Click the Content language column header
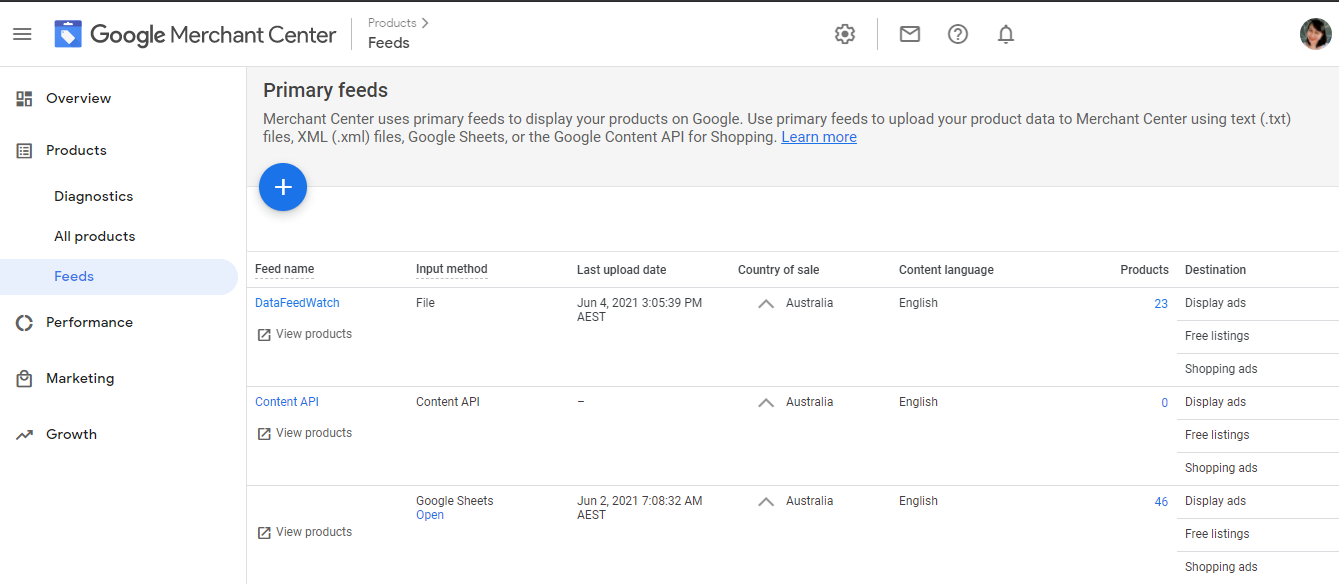Image resolution: width=1339 pixels, height=584 pixels. pyautogui.click(x=946, y=270)
